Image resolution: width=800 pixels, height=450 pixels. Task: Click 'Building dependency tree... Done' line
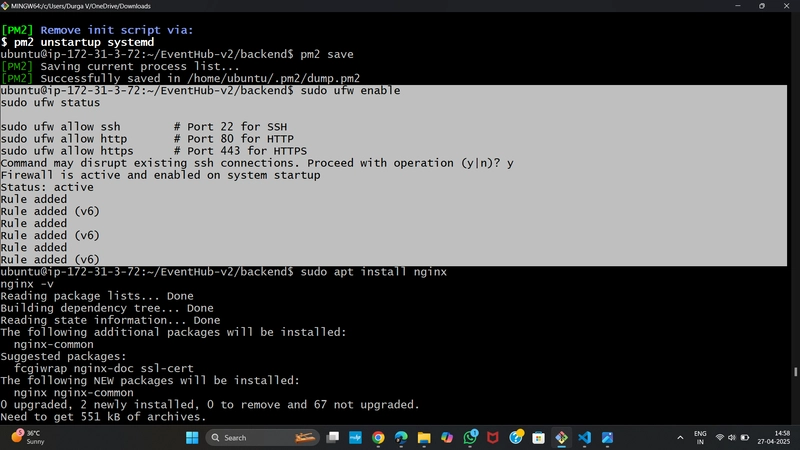pos(107,308)
